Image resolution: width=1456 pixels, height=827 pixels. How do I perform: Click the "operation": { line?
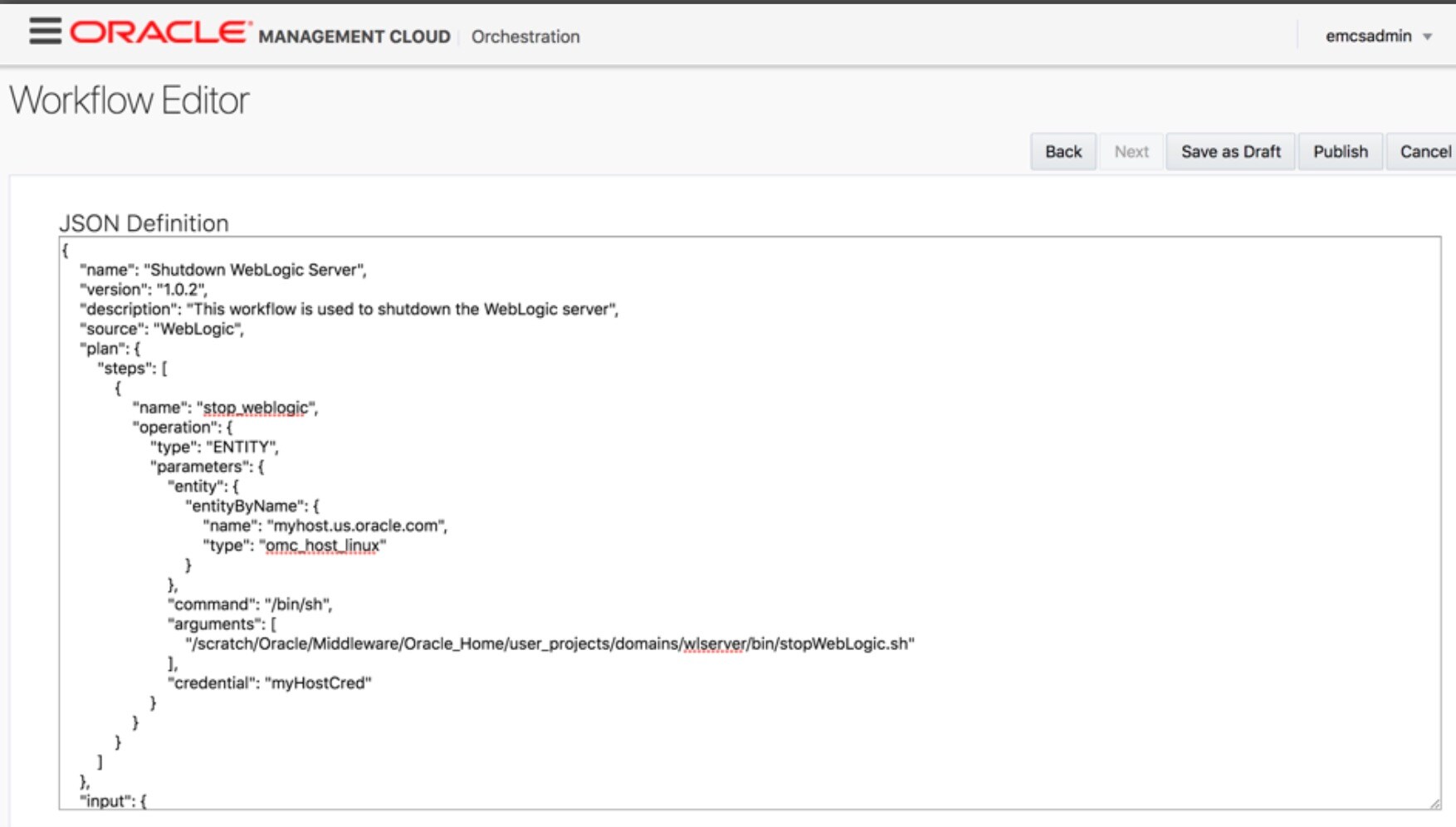[x=183, y=428]
